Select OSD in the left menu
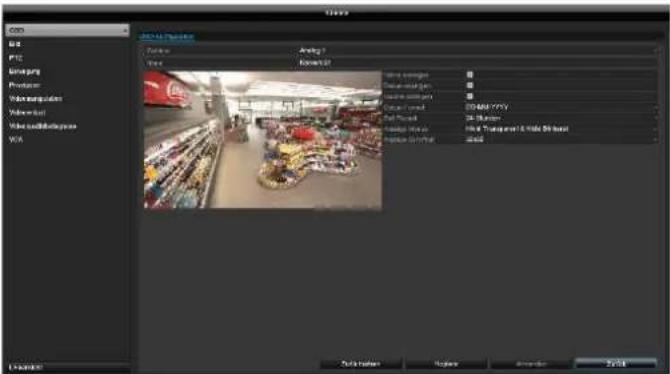This screenshot has width=670, height=374. (67, 30)
